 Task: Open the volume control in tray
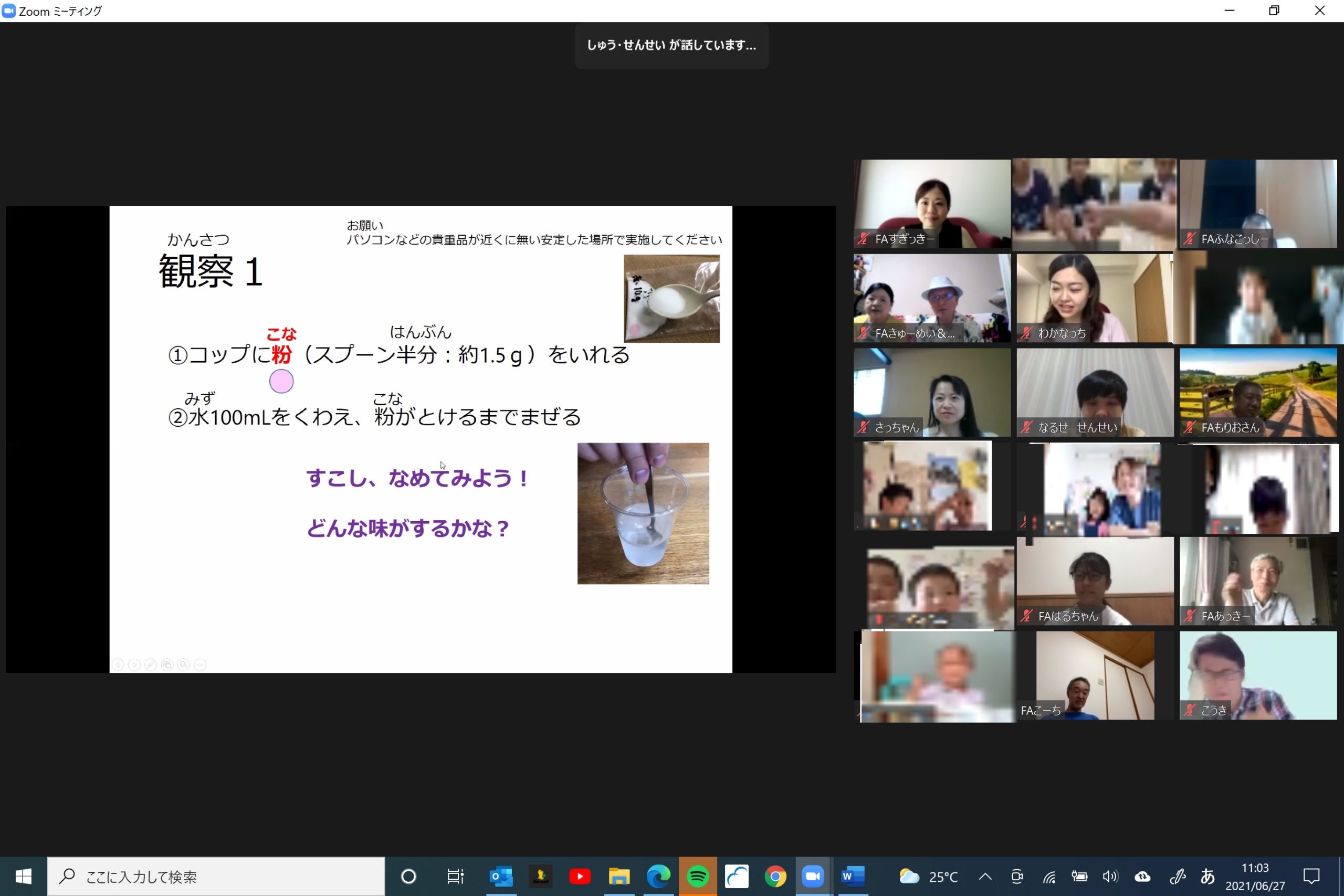pos(1110,876)
